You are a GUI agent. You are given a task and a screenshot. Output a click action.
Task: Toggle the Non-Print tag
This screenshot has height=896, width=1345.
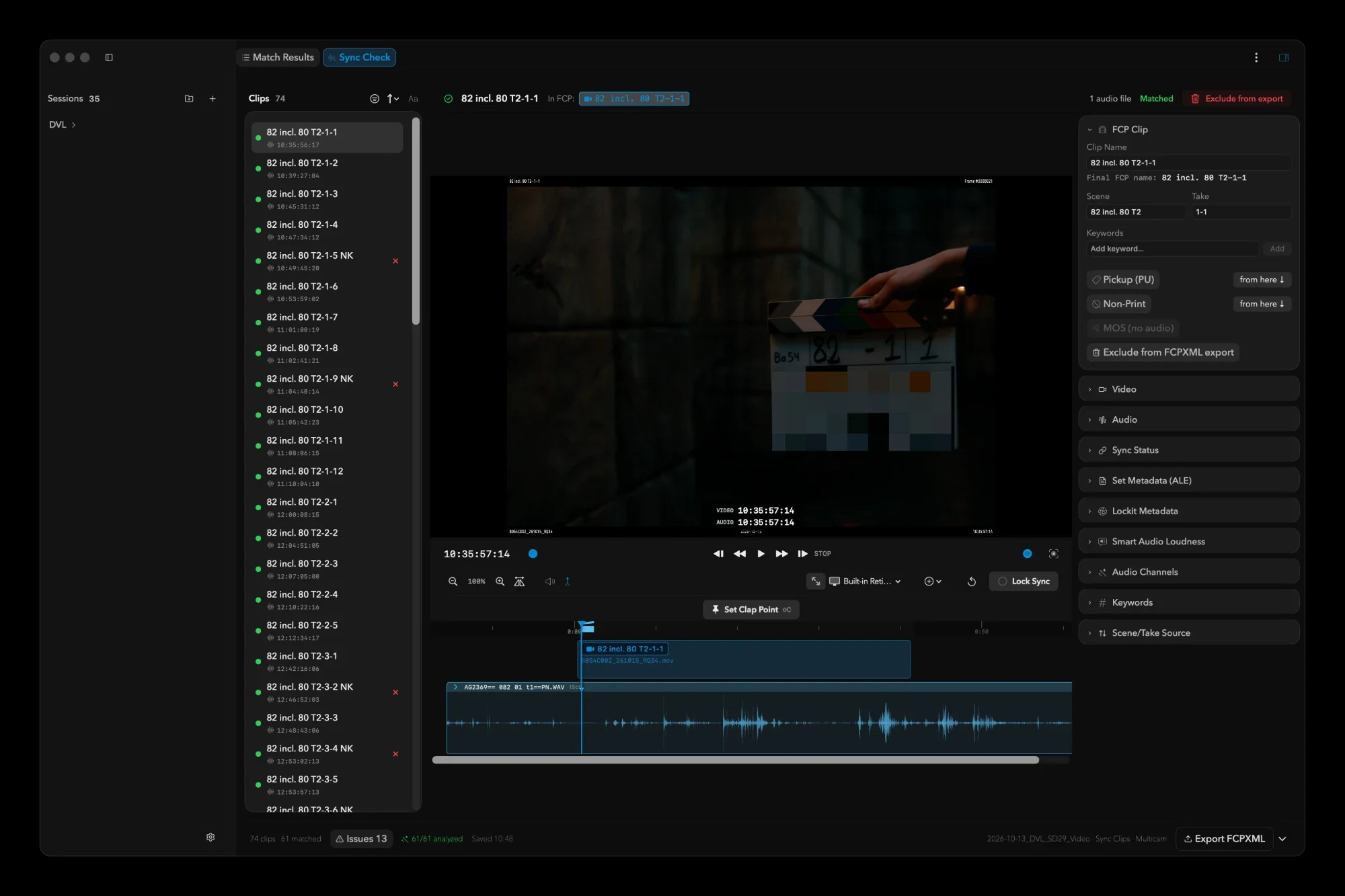pos(1119,304)
